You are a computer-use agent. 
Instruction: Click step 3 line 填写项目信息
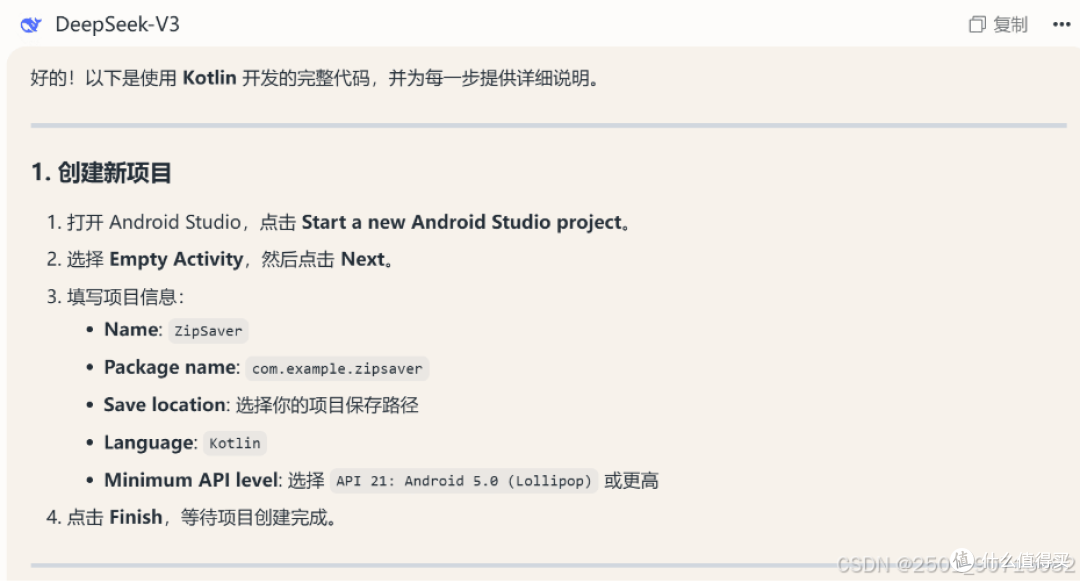tap(116, 297)
